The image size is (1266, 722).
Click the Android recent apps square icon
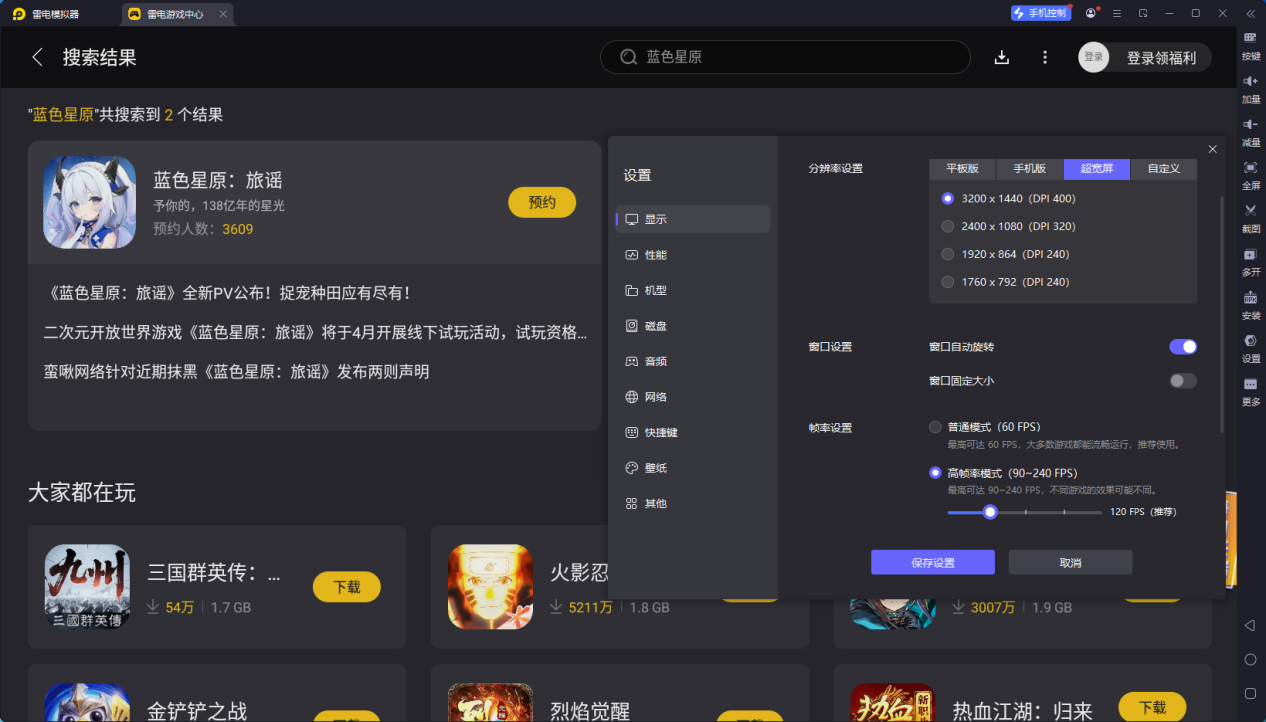coord(1250,693)
